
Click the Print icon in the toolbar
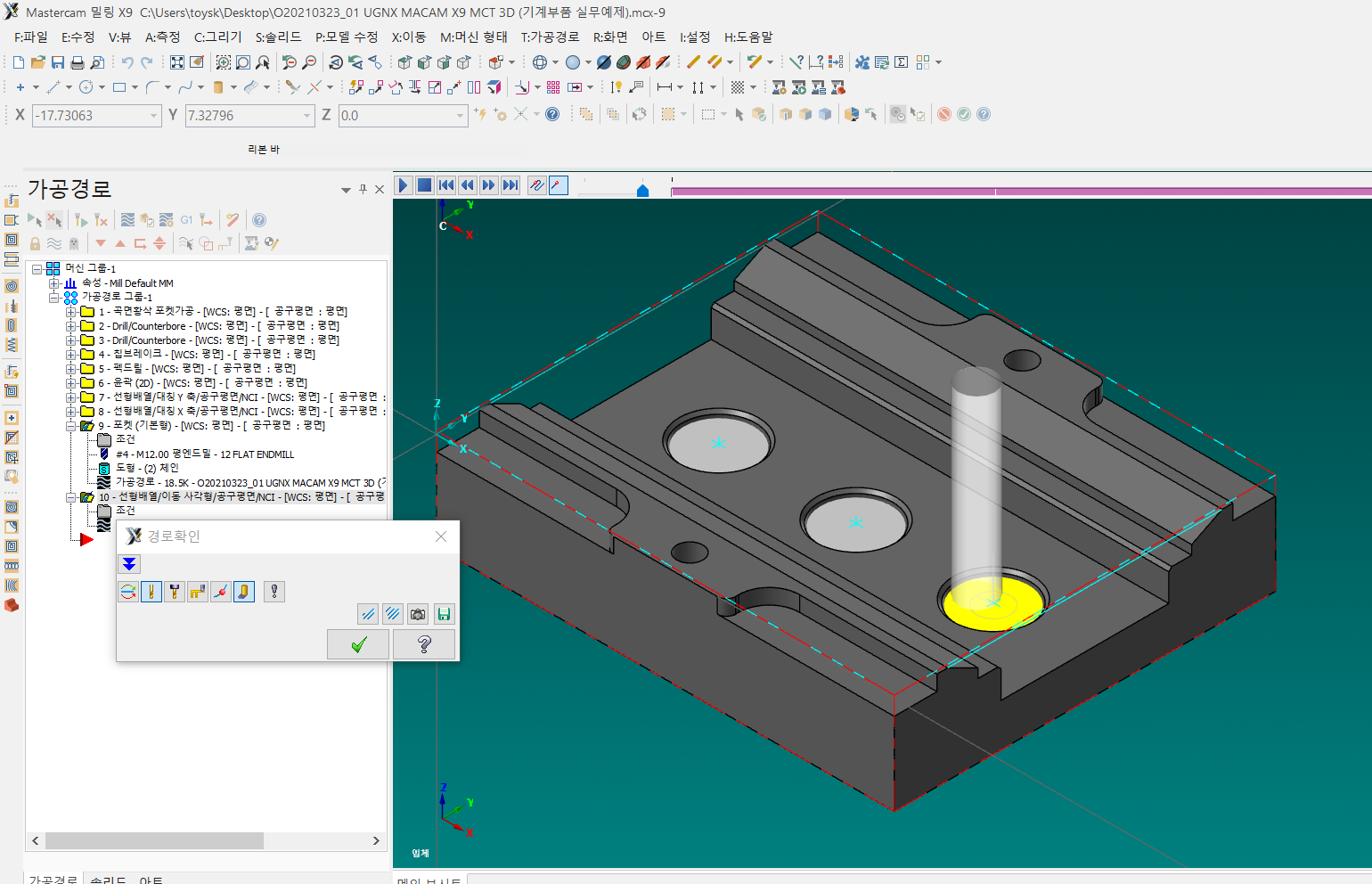point(78,62)
